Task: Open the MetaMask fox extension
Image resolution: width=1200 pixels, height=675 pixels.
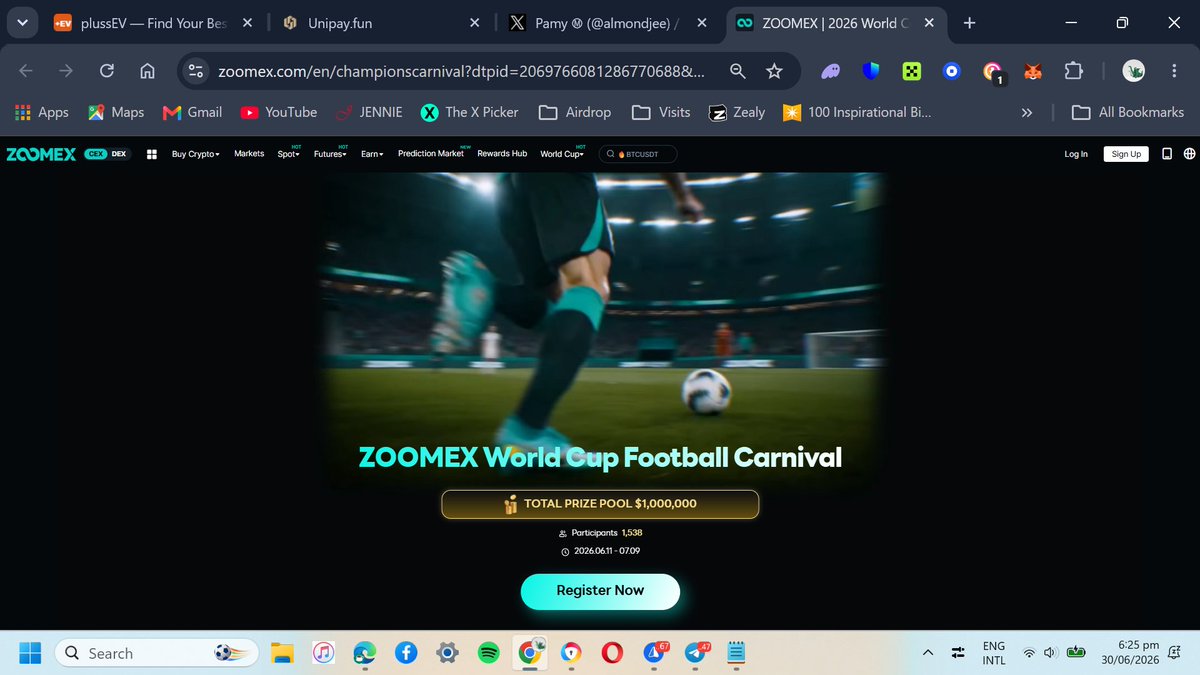Action: (1034, 71)
